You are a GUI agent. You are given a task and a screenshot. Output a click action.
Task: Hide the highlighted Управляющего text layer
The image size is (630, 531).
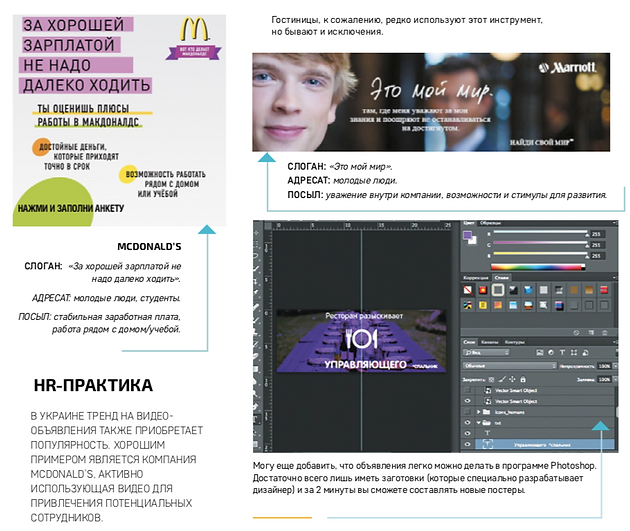pos(468,444)
